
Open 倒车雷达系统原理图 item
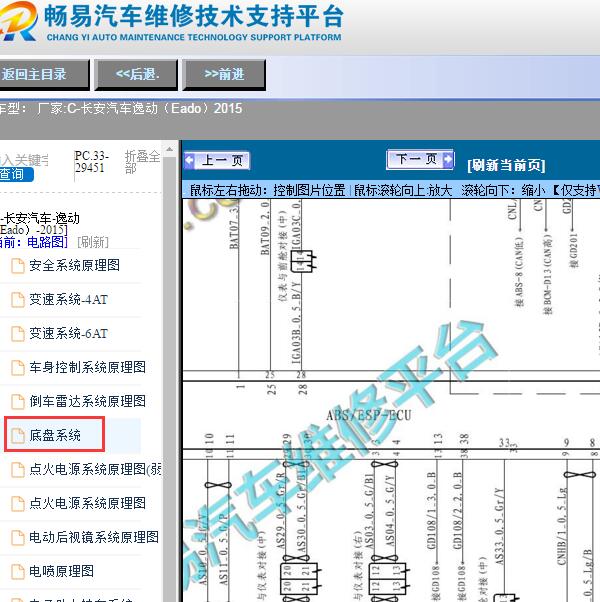click(x=88, y=401)
